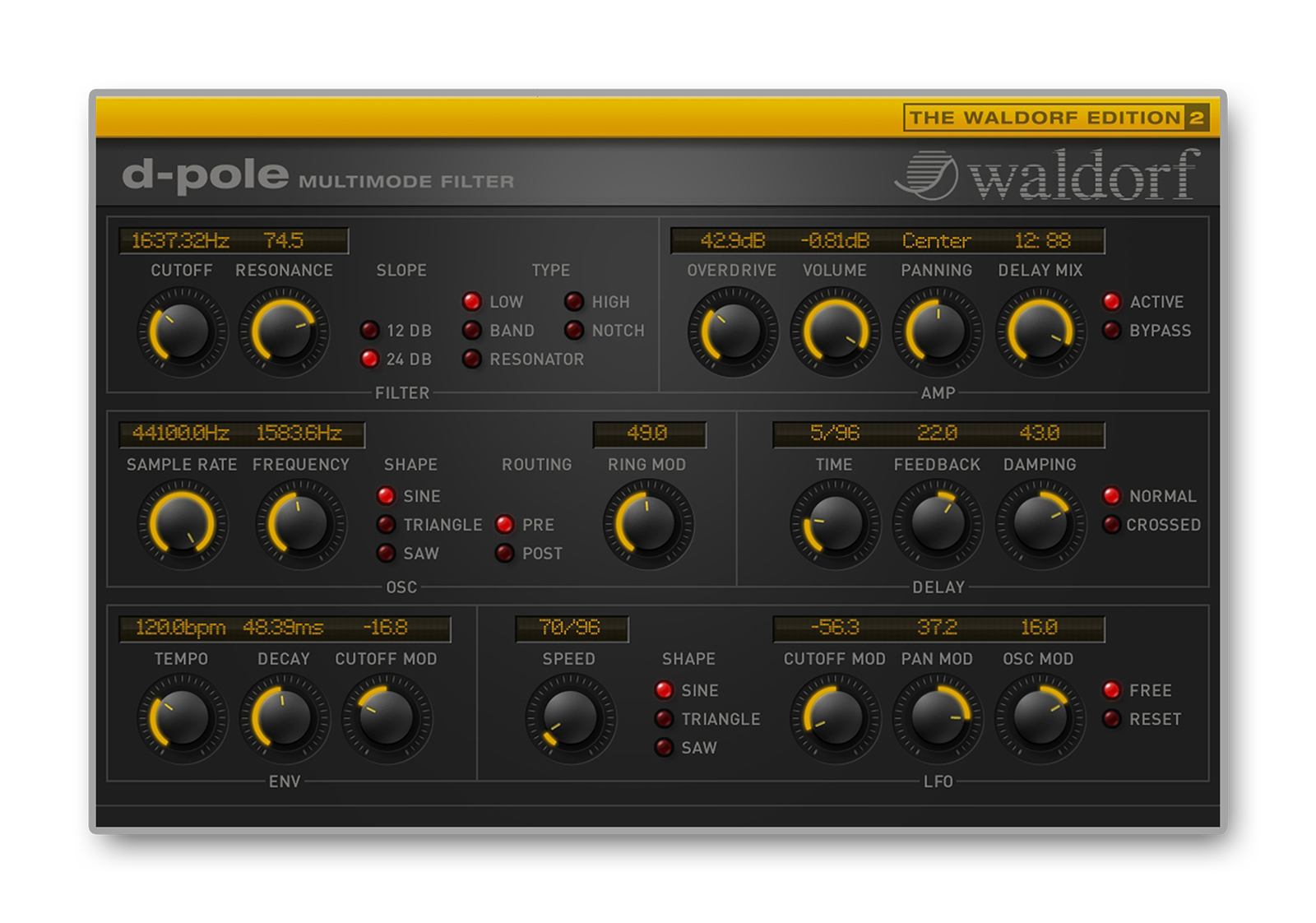1316x923 pixels.
Task: Enable the Active LED
Action: [1112, 302]
